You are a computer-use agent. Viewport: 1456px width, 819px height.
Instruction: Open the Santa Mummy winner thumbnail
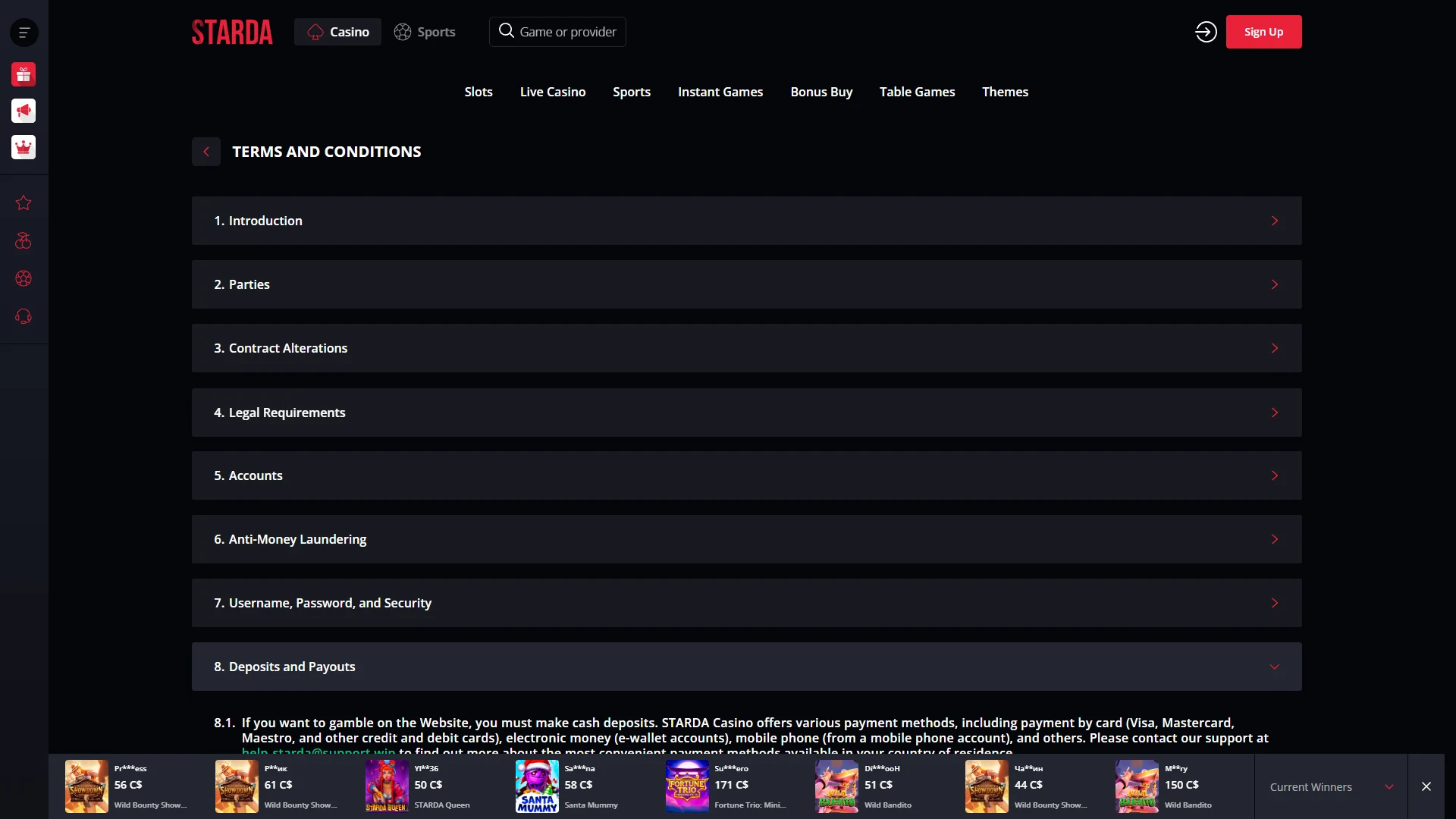coord(537,786)
